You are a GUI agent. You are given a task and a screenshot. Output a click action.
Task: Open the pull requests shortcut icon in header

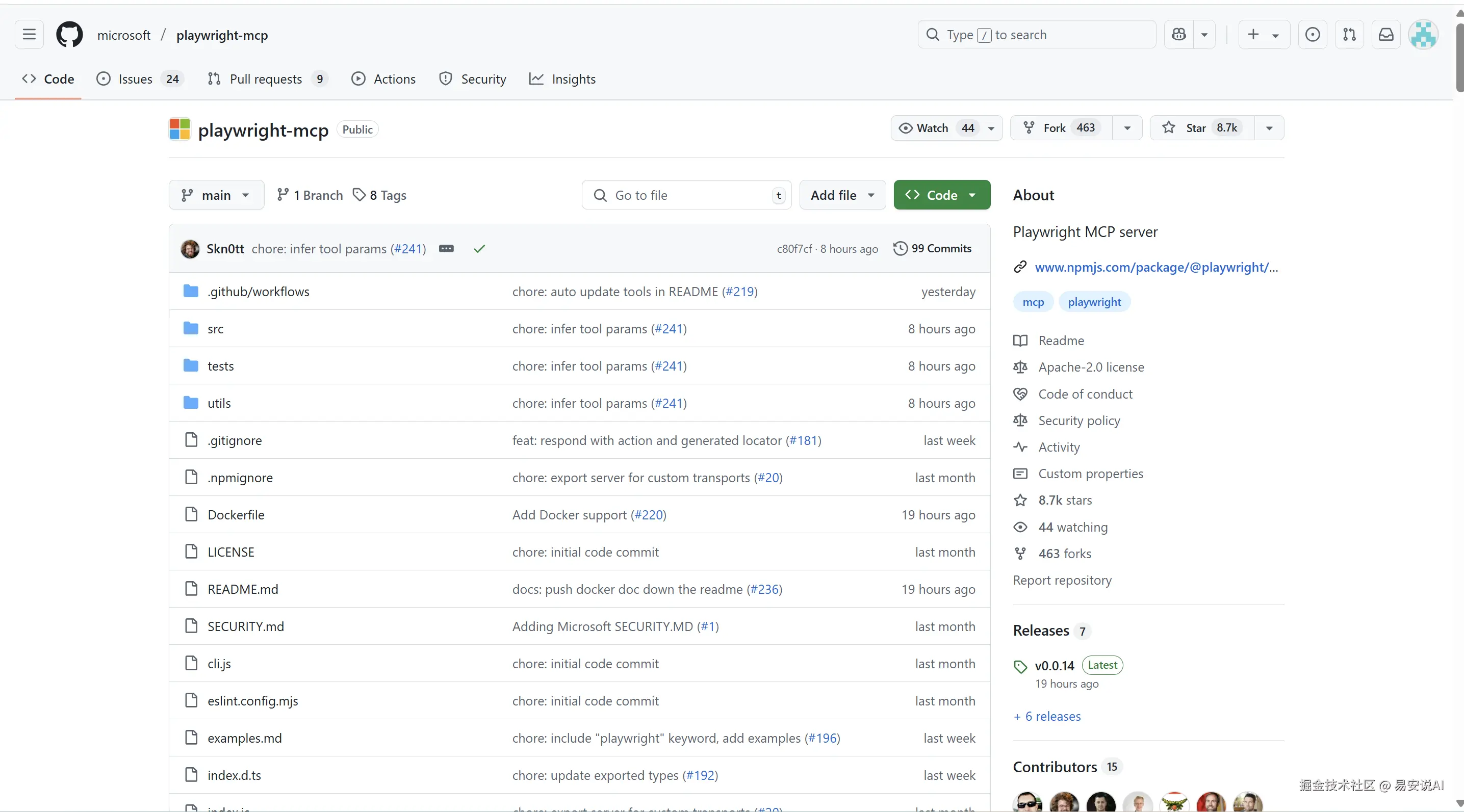pyautogui.click(x=1349, y=35)
